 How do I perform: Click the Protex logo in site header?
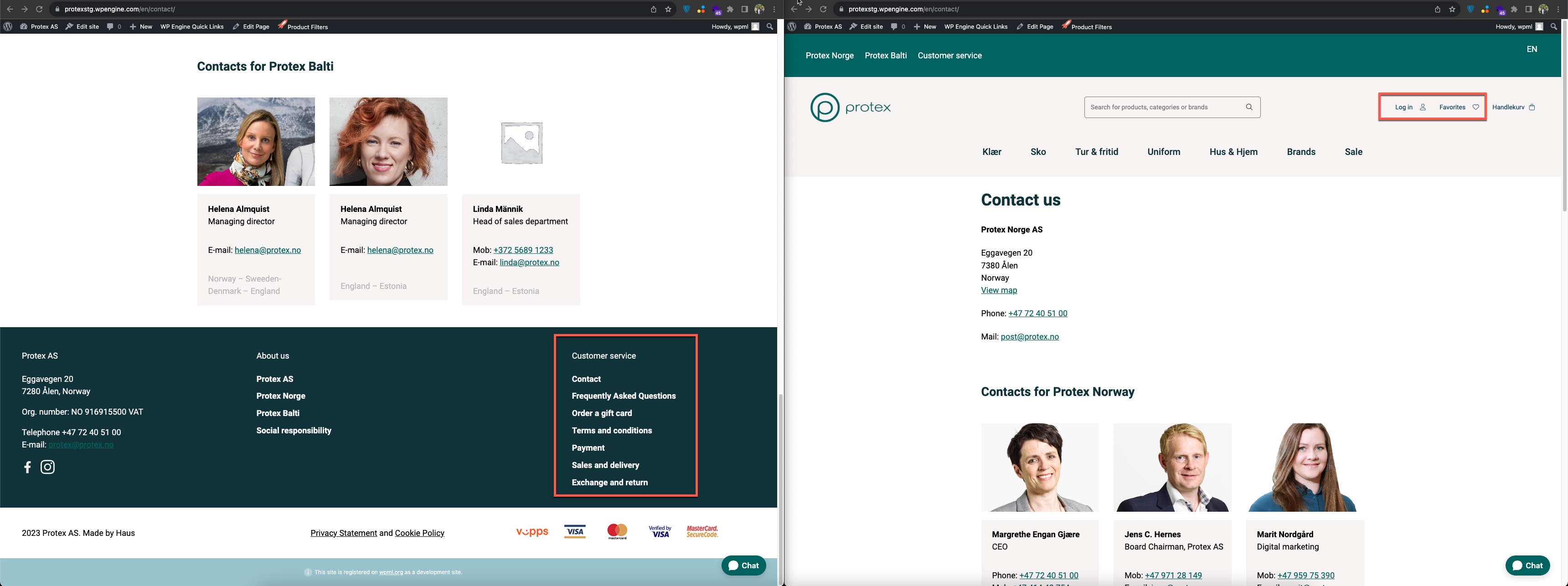pos(851,108)
